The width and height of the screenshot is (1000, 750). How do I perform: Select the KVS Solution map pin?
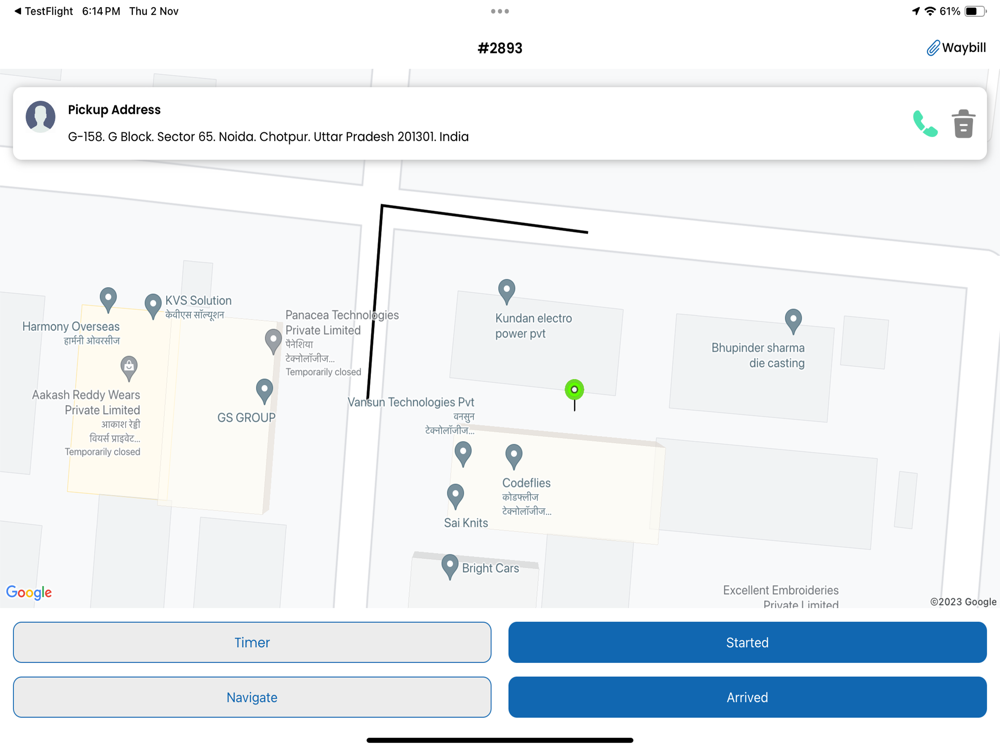tap(153, 305)
